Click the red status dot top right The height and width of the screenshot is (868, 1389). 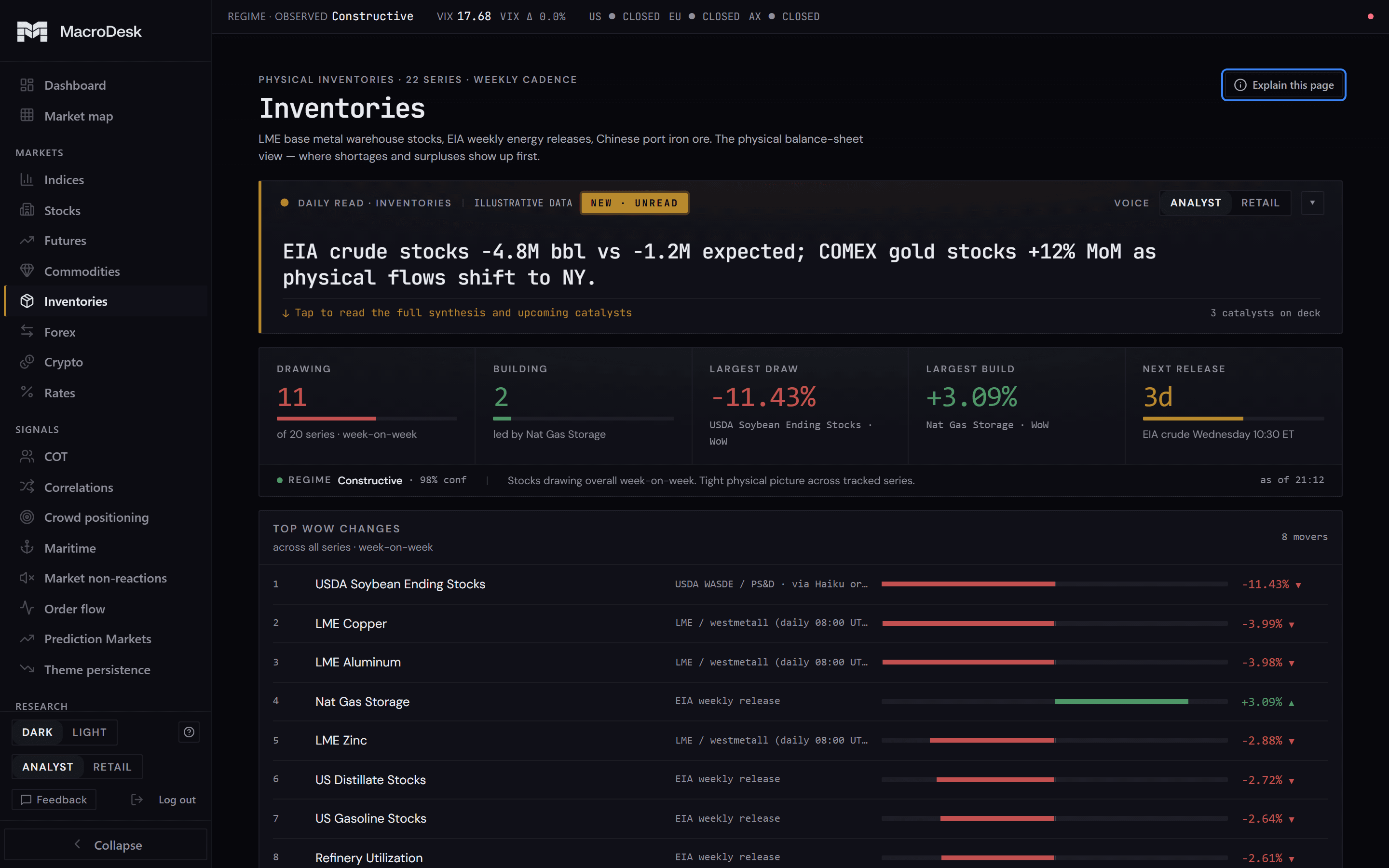pyautogui.click(x=1371, y=17)
